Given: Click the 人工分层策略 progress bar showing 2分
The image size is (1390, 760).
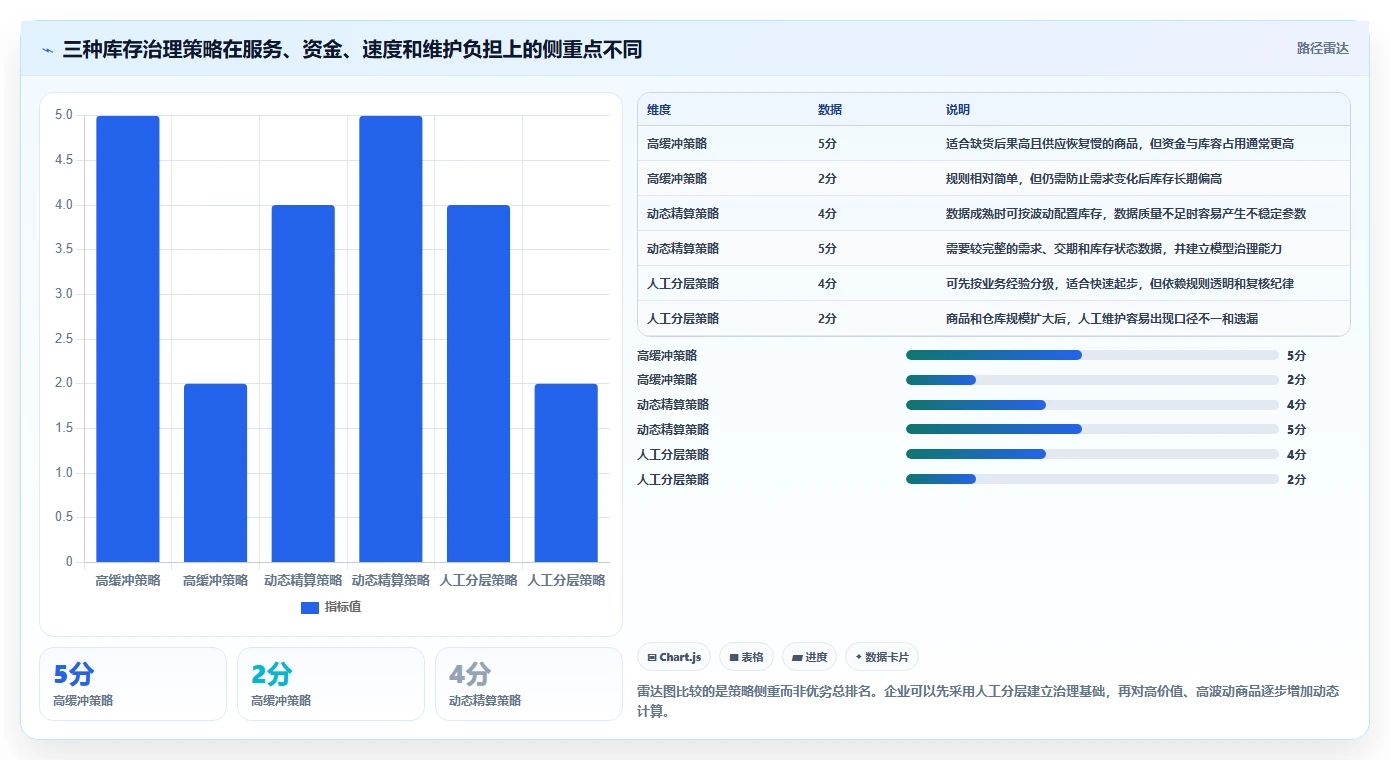Looking at the screenshot, I should (x=1092, y=479).
